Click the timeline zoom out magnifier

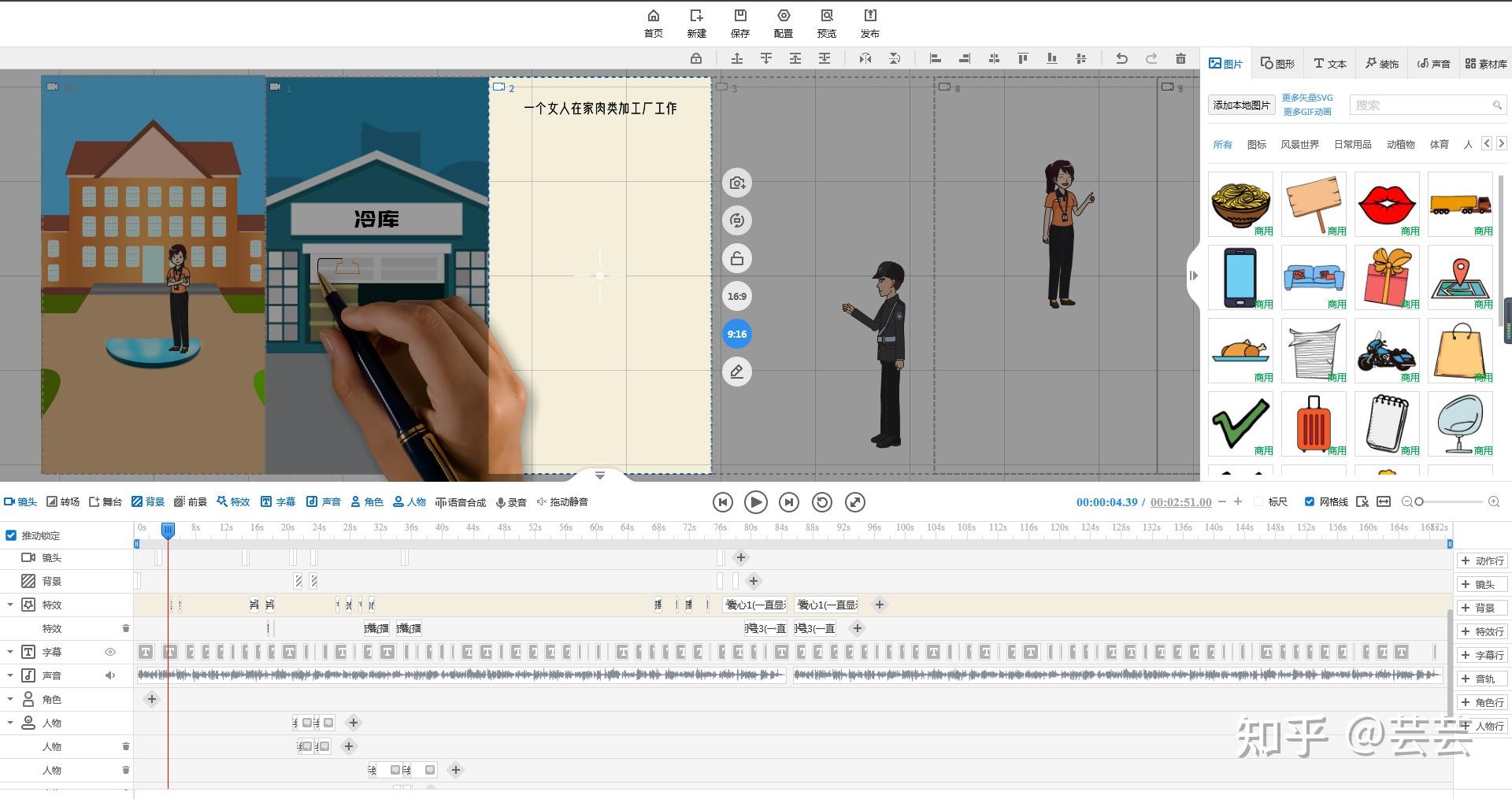[x=1406, y=501]
